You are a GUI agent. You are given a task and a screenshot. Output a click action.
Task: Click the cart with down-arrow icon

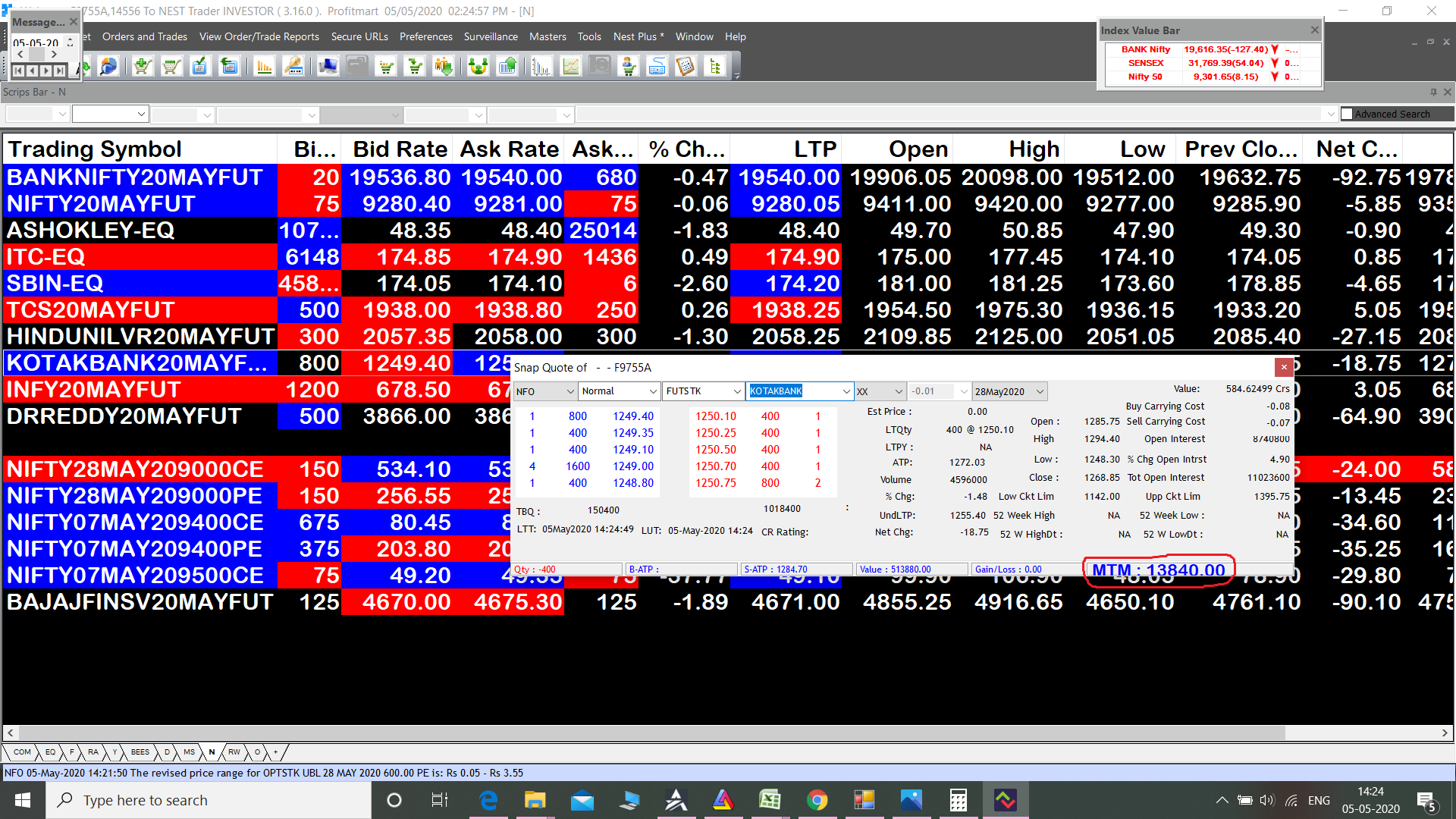(x=416, y=67)
